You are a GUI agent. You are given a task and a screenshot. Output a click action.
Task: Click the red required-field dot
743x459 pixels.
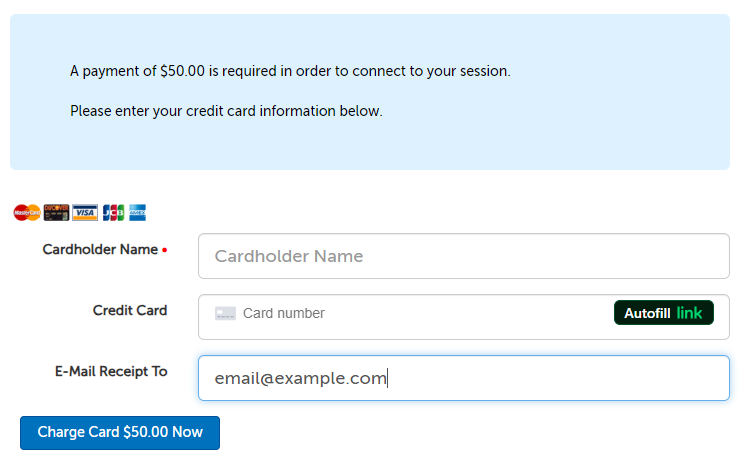(164, 250)
